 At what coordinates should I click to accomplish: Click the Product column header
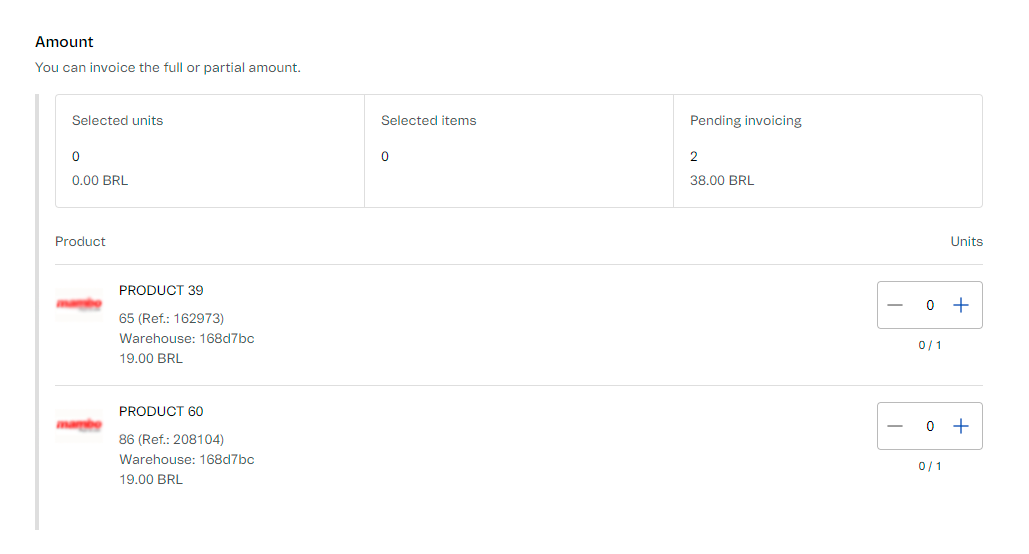pyautogui.click(x=80, y=241)
